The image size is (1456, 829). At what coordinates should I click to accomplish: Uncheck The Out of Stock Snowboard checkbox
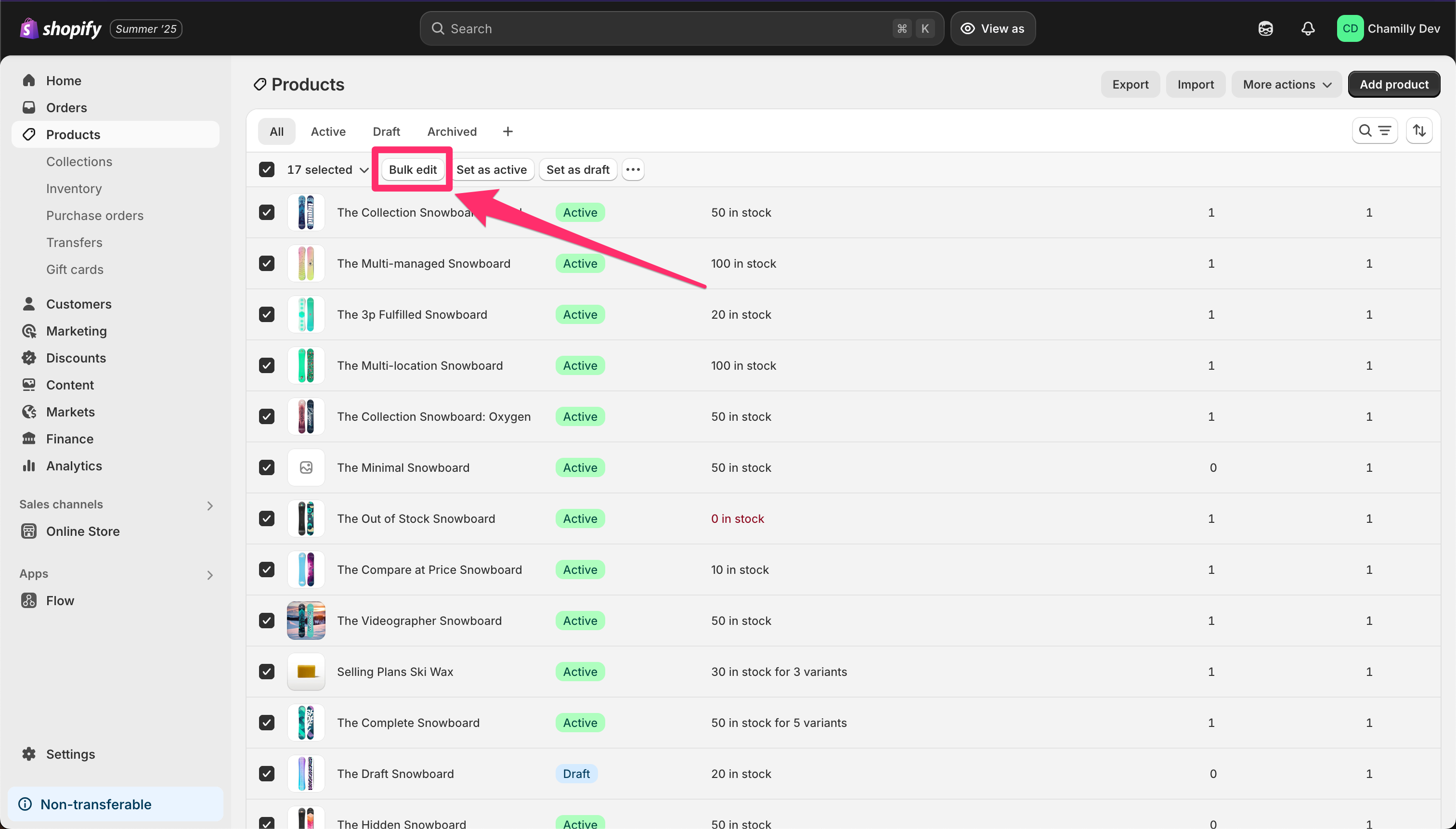pyautogui.click(x=266, y=518)
